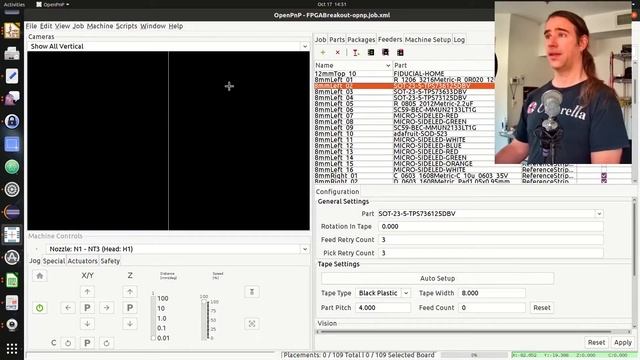Jog X/Y right arrow
Screen dimensions: 640x360
click(x=107, y=308)
